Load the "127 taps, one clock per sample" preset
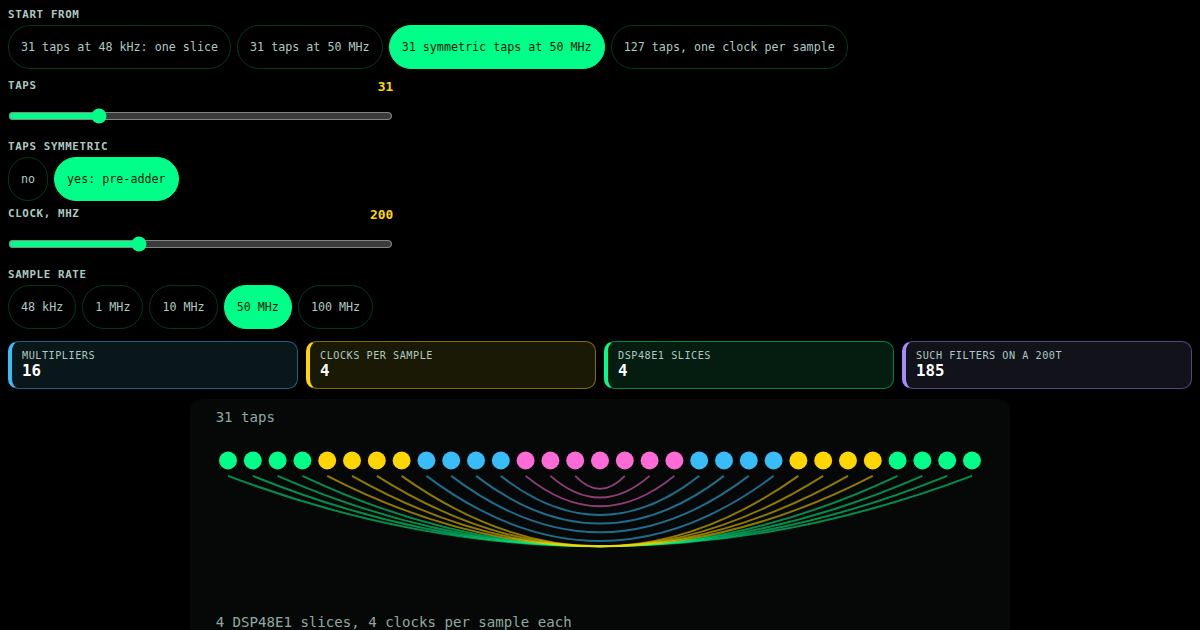The height and width of the screenshot is (630, 1200). (x=729, y=47)
